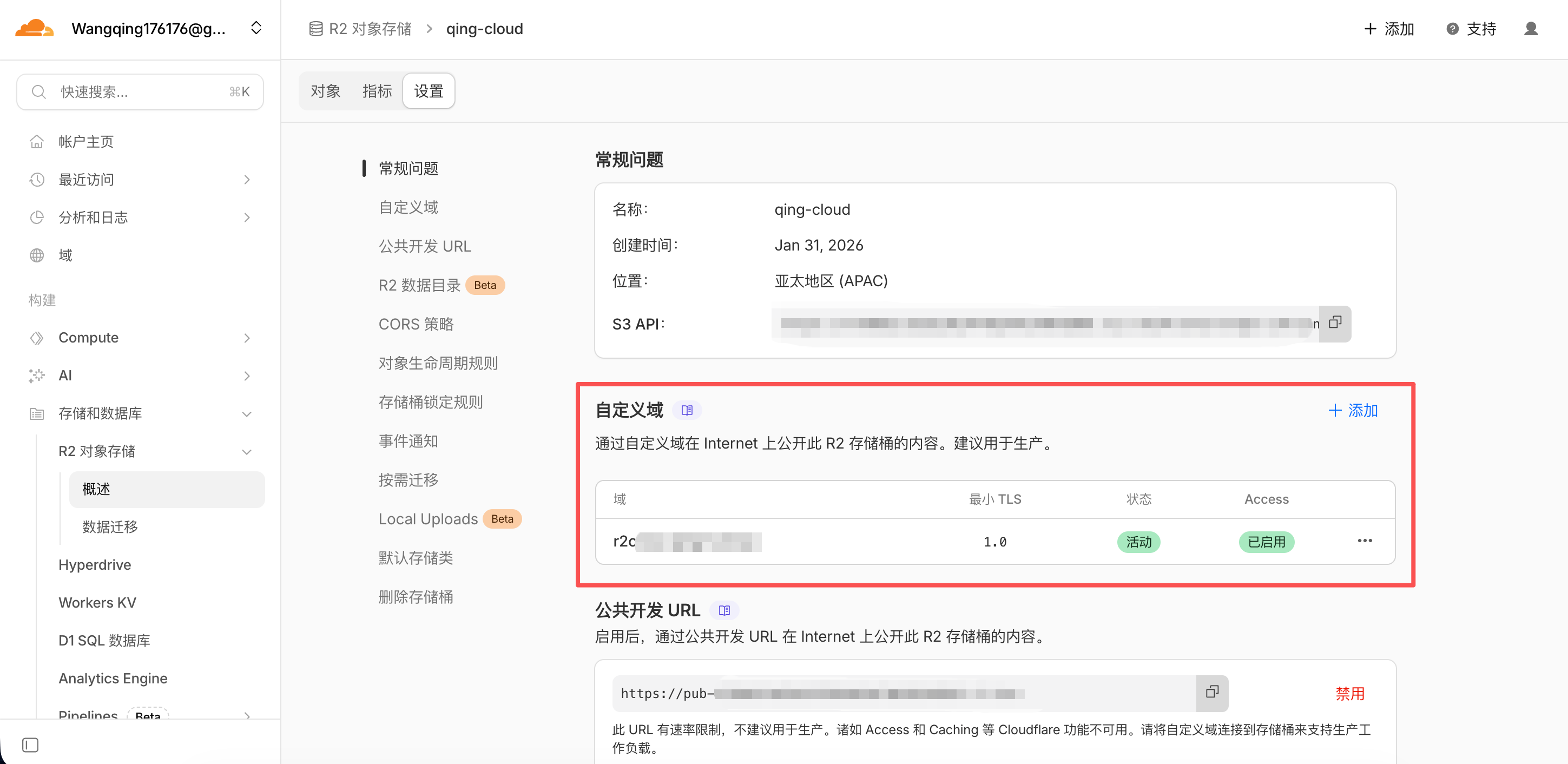1568x764 pixels.
Task: Switch to the 指标 tab
Action: [x=377, y=91]
